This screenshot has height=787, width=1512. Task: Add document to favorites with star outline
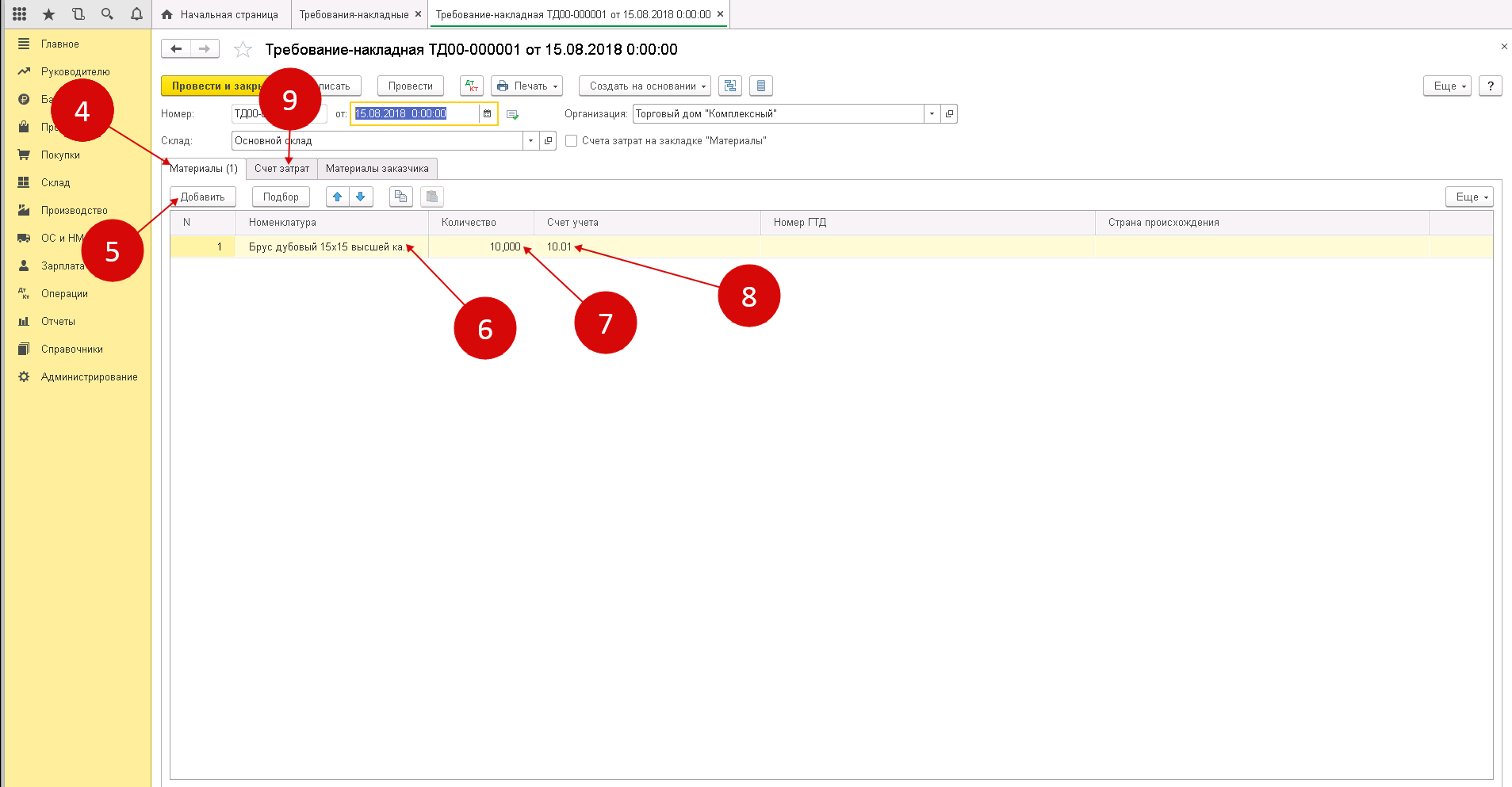[243, 50]
